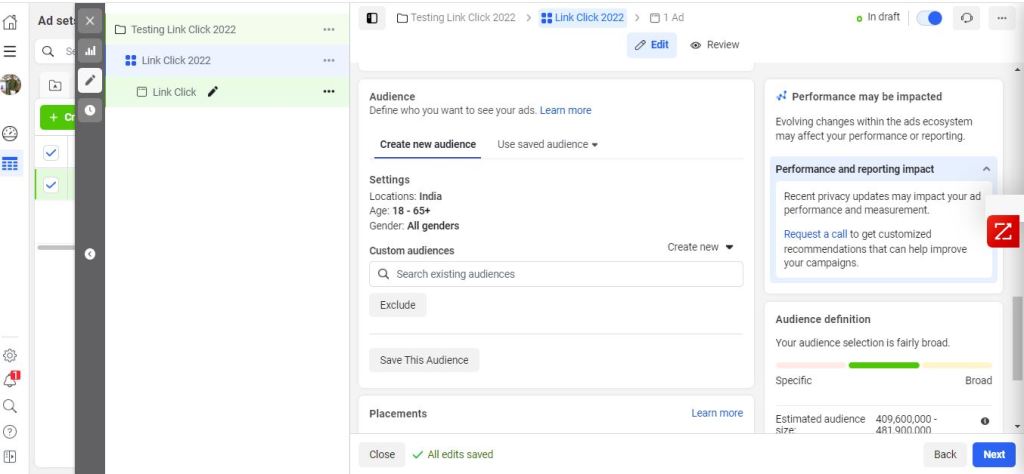Switch to the Create new audience tab
Screen dimensions: 1024x474
click(427, 144)
